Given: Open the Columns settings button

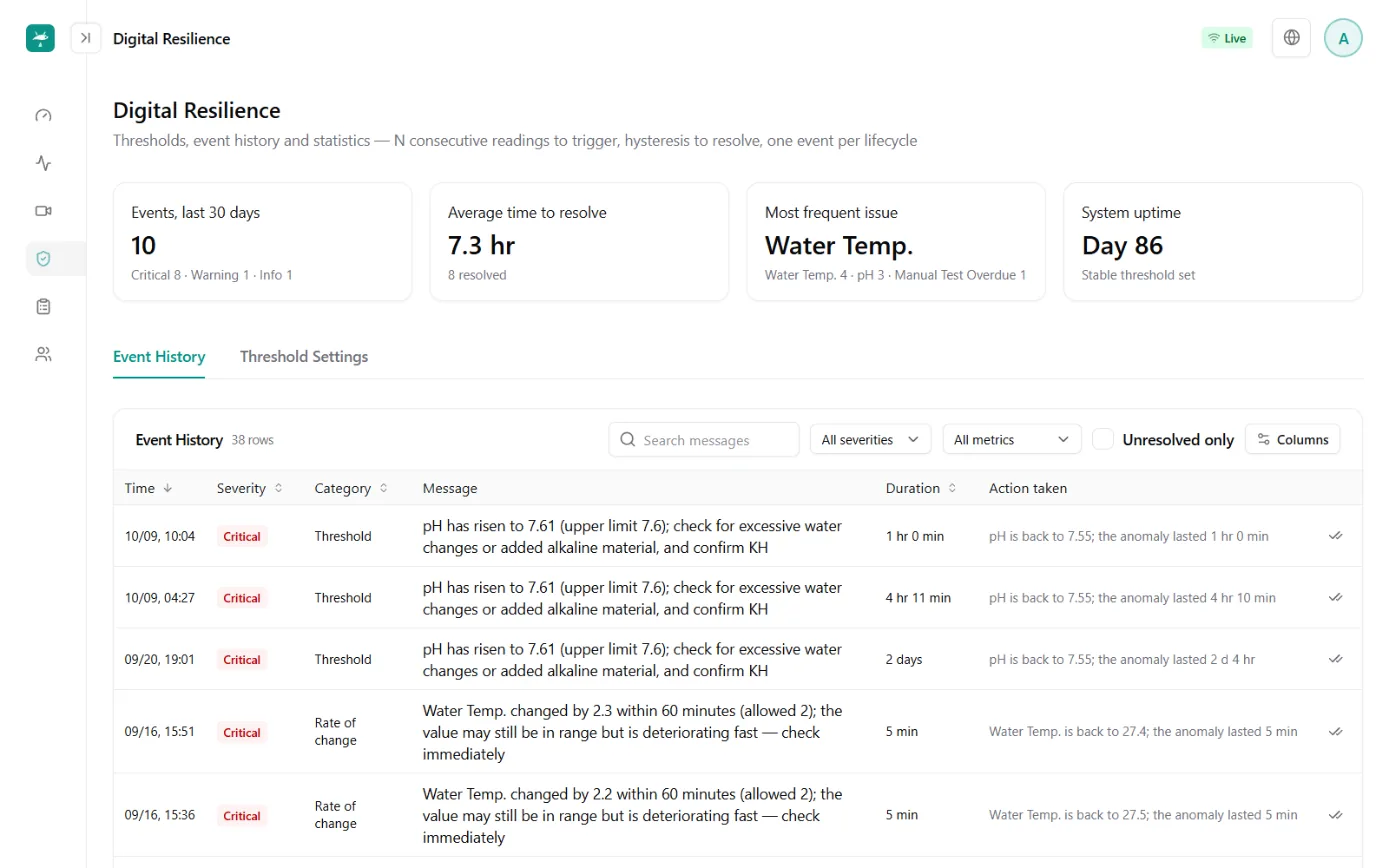Looking at the screenshot, I should click(x=1293, y=439).
